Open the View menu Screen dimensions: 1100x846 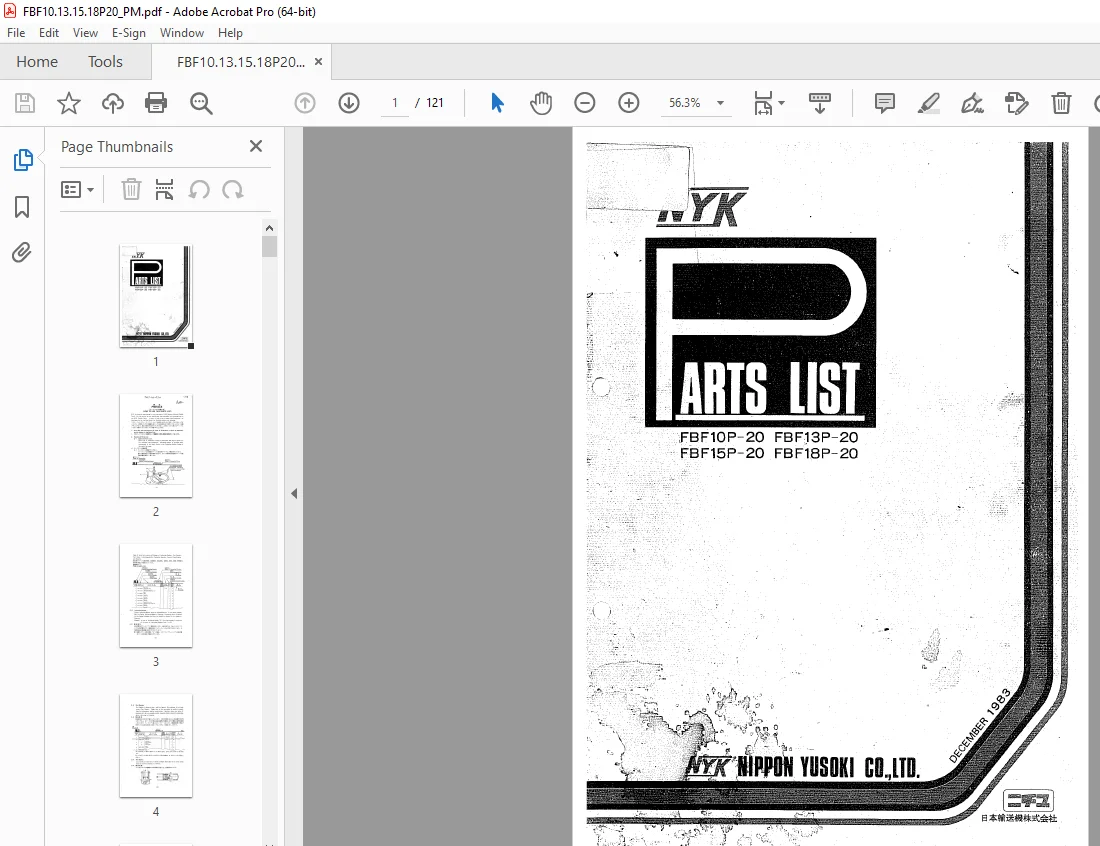click(x=85, y=33)
